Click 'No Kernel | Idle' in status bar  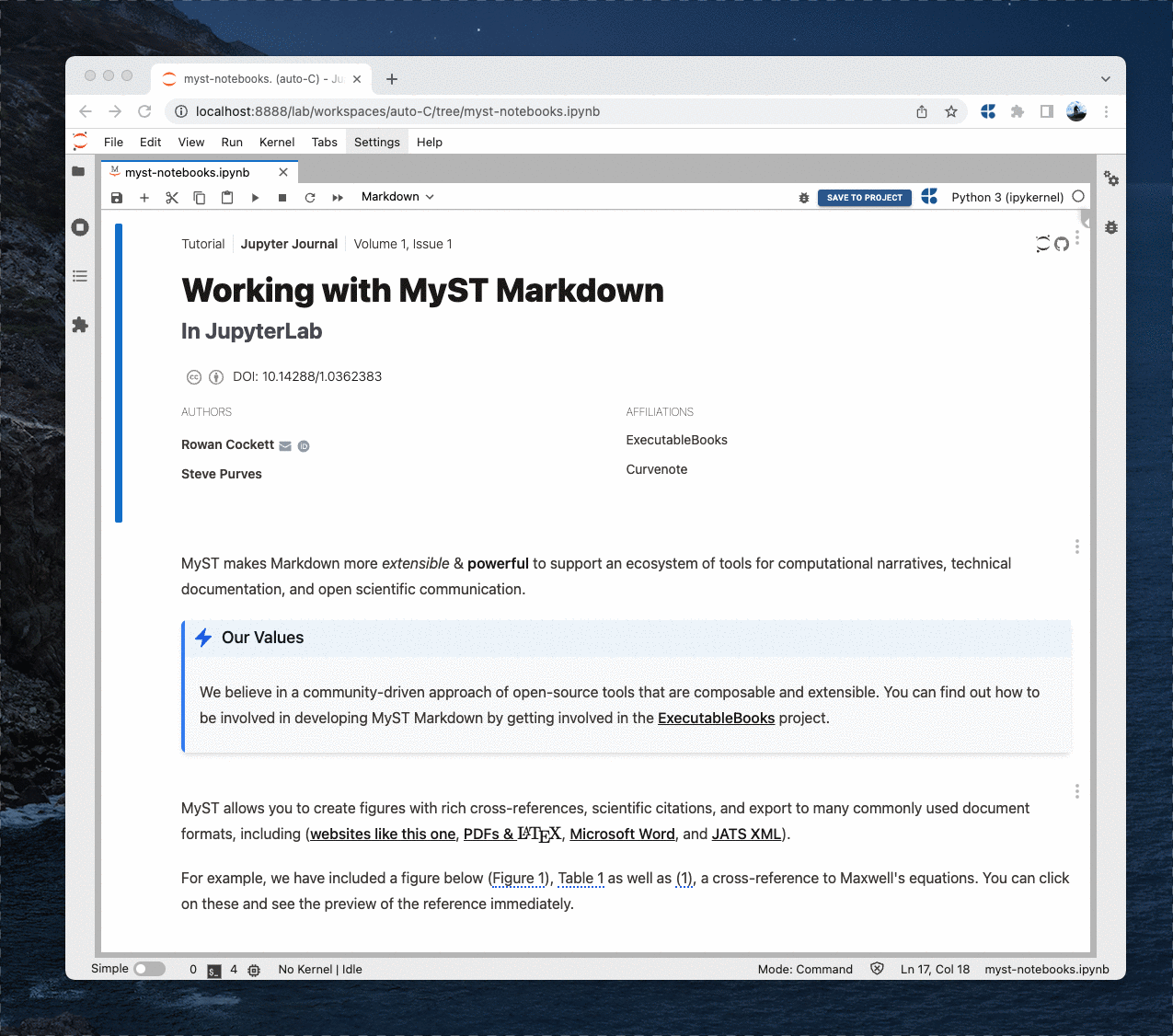coord(320,969)
